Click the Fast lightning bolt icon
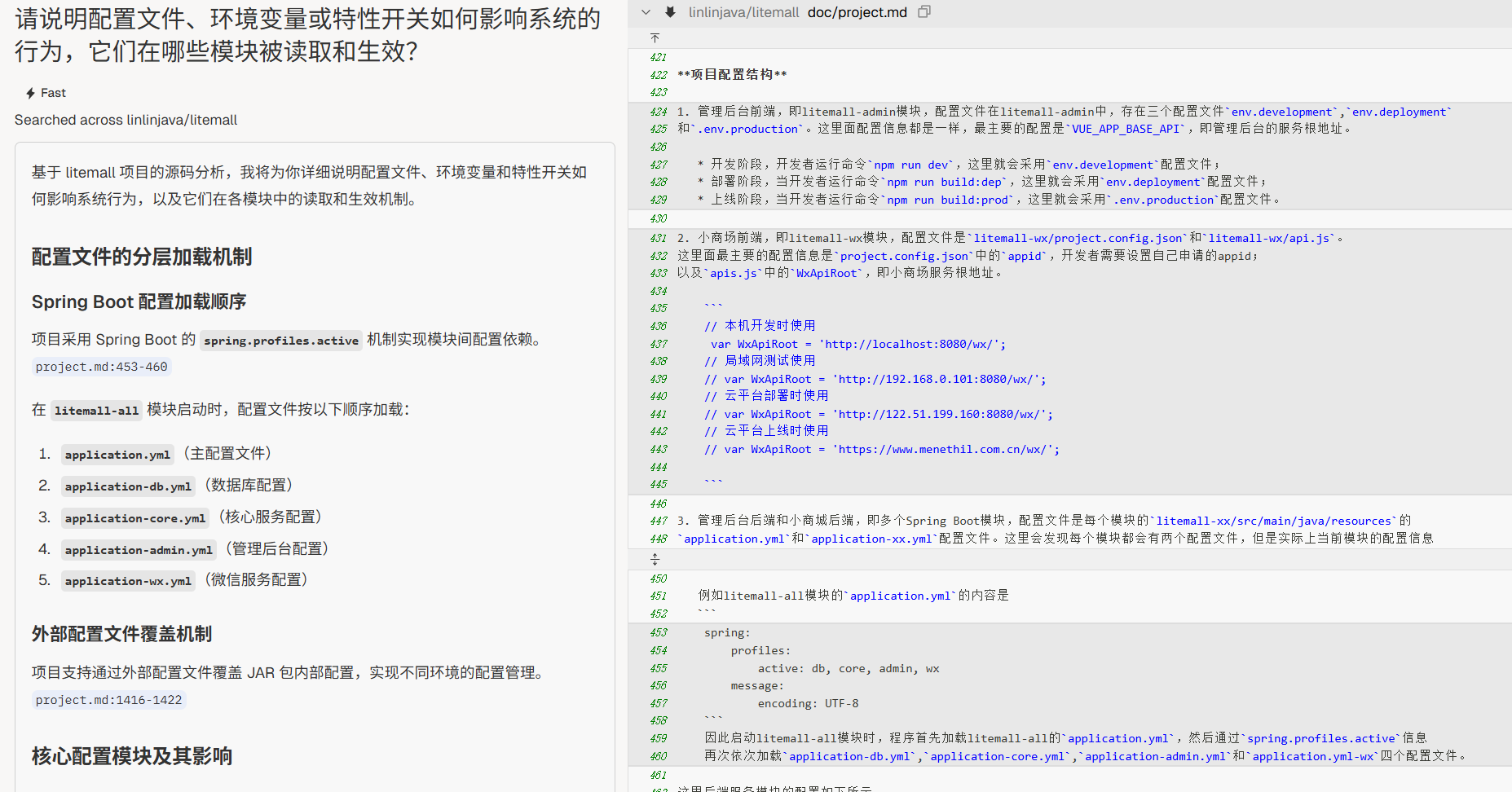The height and width of the screenshot is (792, 1512). 30,93
